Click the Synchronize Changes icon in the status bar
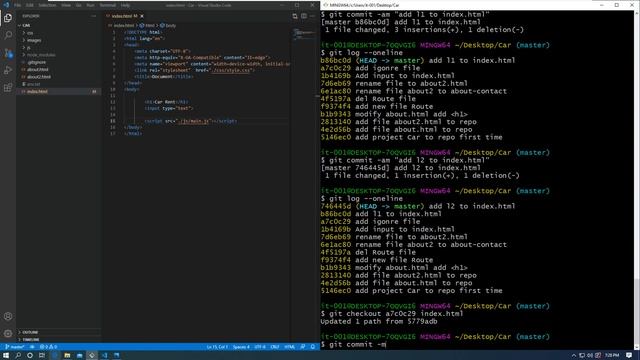 pyautogui.click(x=32, y=347)
